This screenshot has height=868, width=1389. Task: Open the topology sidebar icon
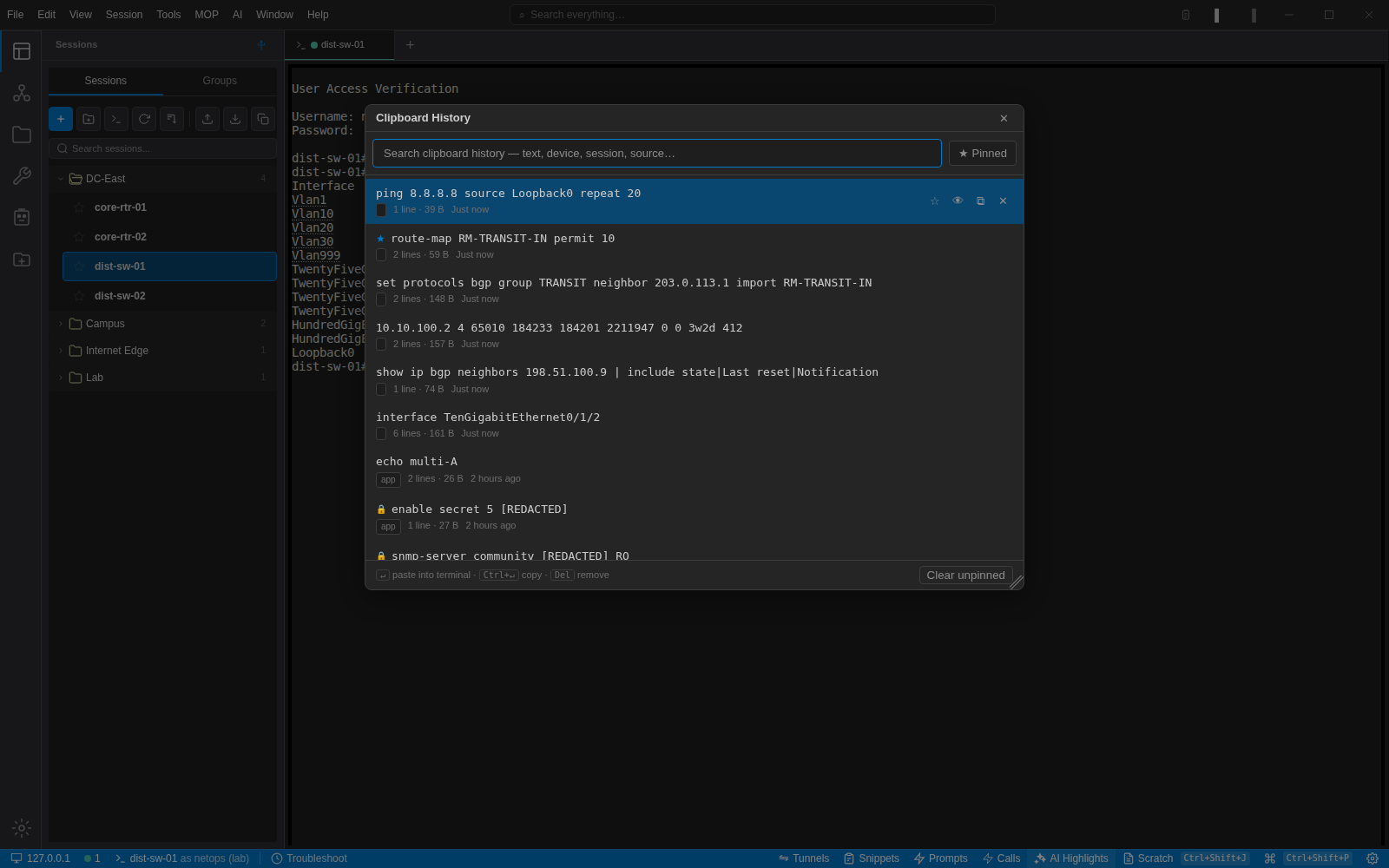(x=22, y=93)
